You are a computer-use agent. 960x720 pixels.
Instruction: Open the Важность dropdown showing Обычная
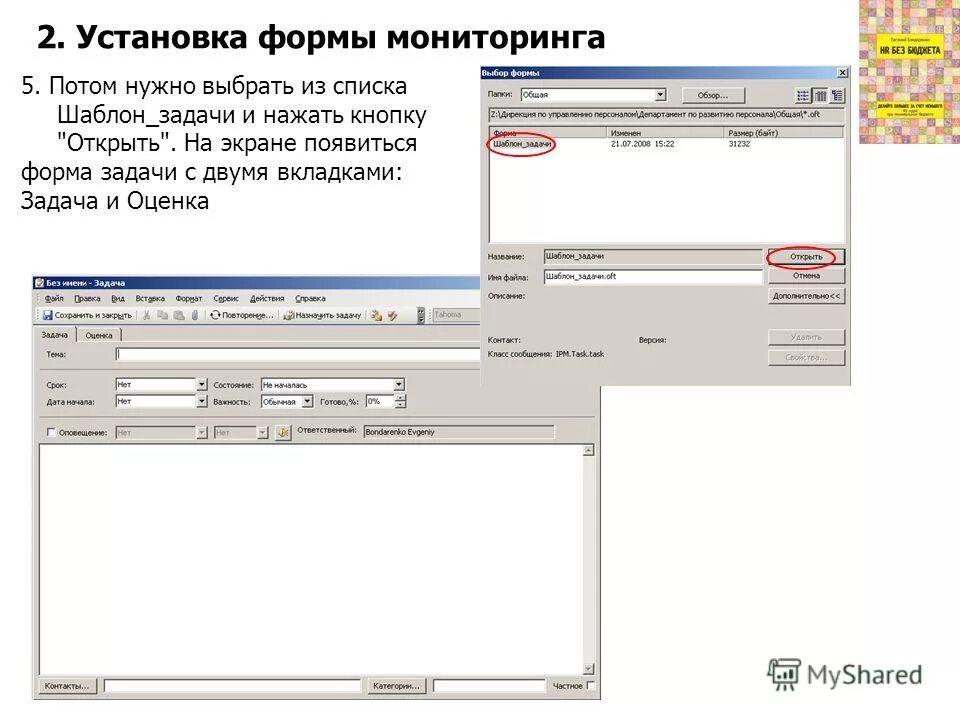[307, 400]
